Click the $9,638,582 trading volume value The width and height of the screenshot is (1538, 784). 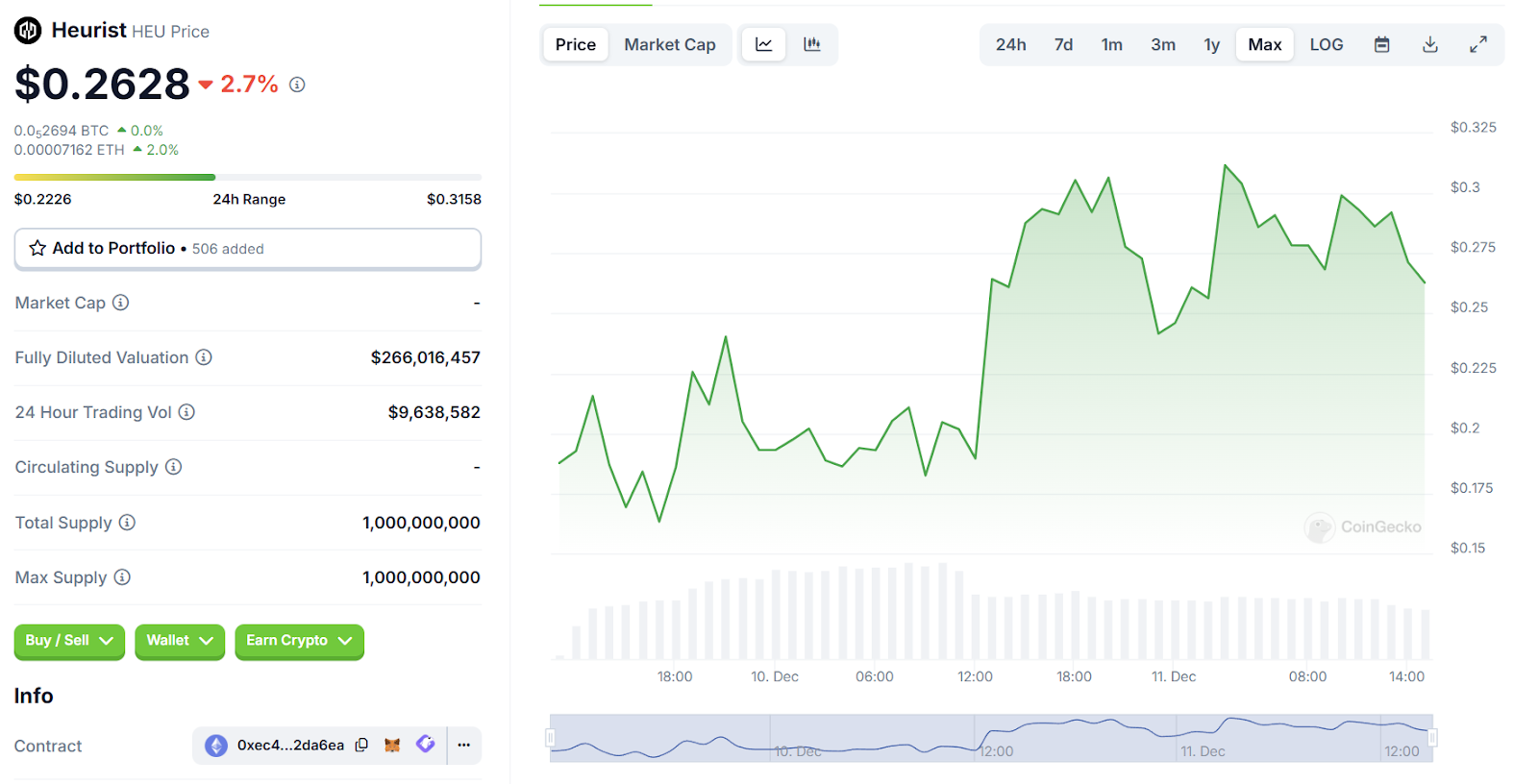pyautogui.click(x=434, y=412)
